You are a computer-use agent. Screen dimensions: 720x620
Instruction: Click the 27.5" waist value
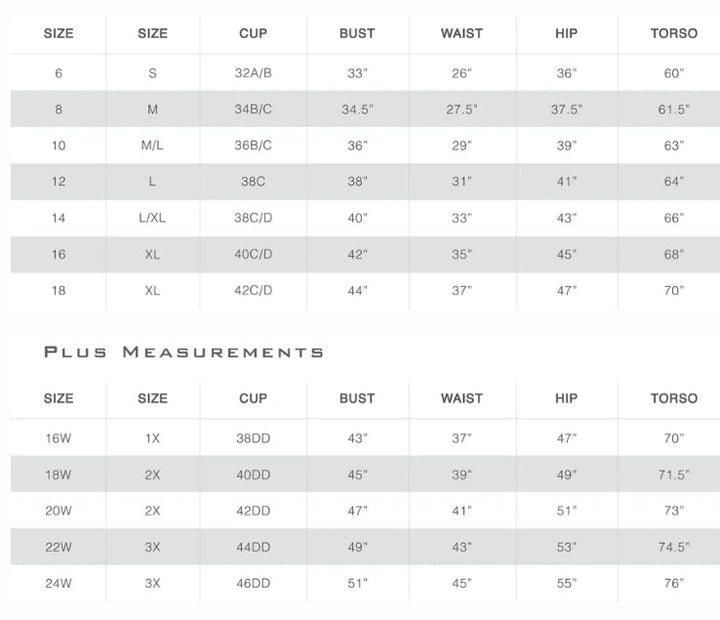point(461,110)
